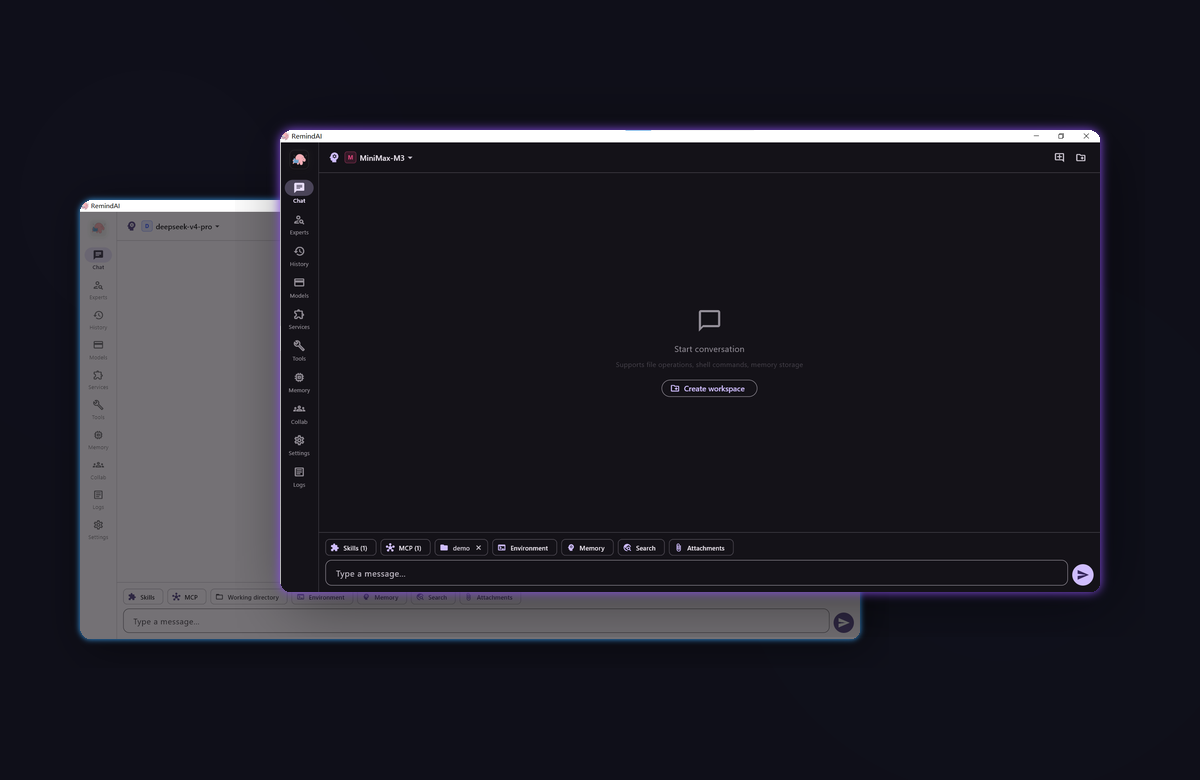Go to the Models sidebar section
1200x780 pixels.
pyautogui.click(x=299, y=287)
